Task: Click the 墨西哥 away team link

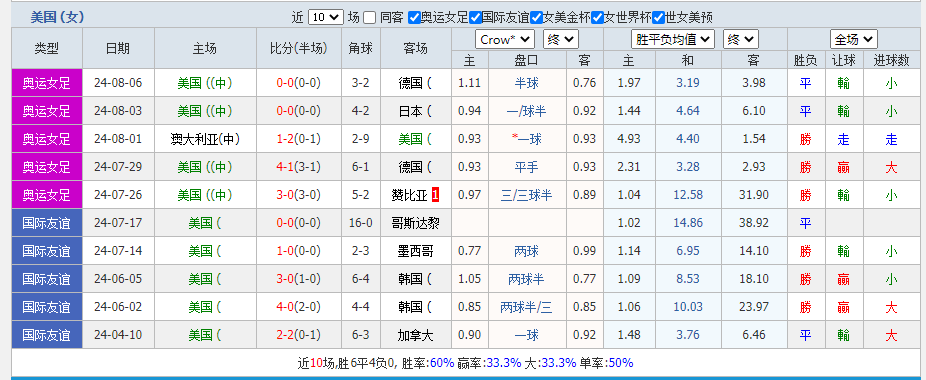Action: coord(416,251)
